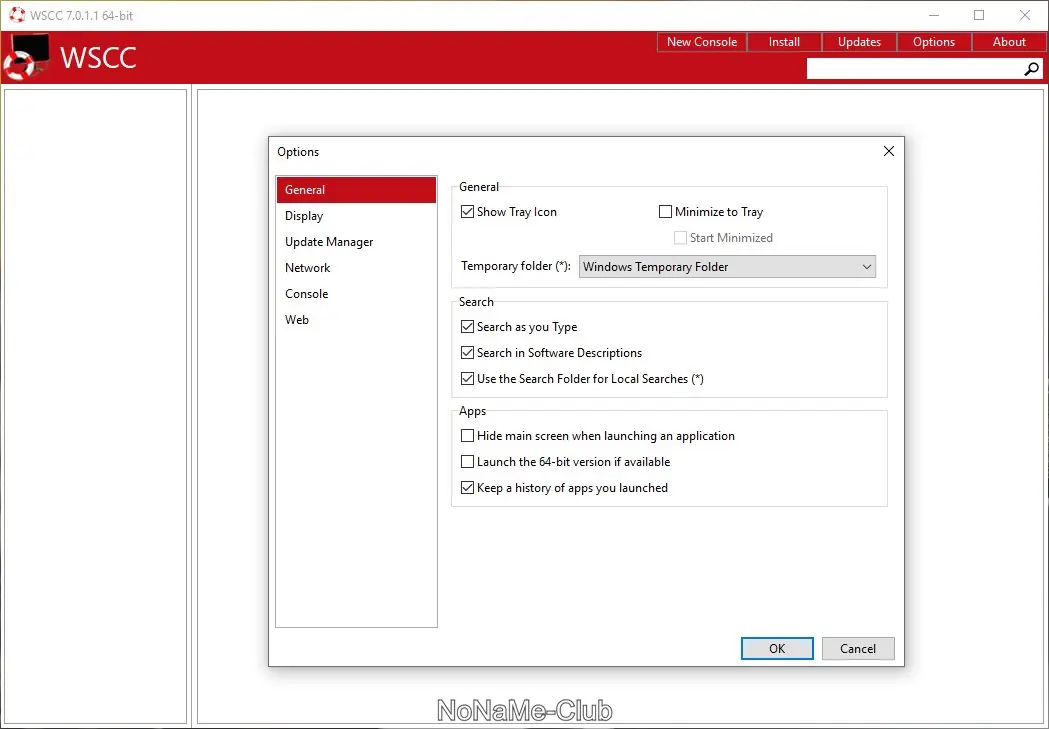1049x729 pixels.
Task: Switch to the Display options category
Action: pos(357,216)
